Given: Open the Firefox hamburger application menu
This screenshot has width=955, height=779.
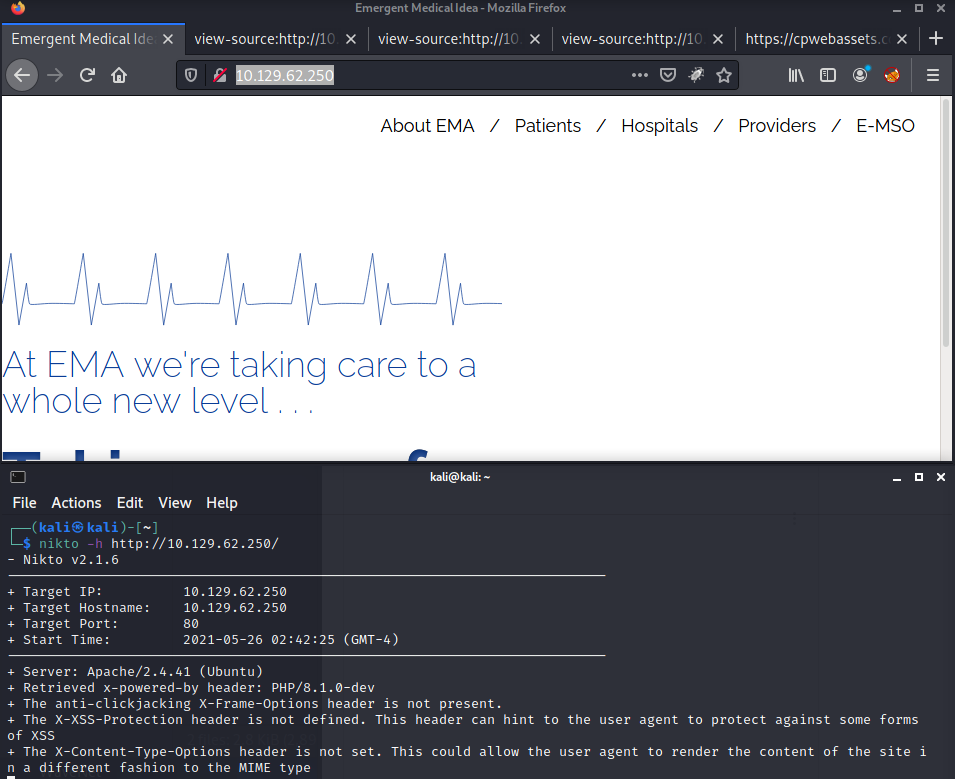Looking at the screenshot, I should point(933,75).
